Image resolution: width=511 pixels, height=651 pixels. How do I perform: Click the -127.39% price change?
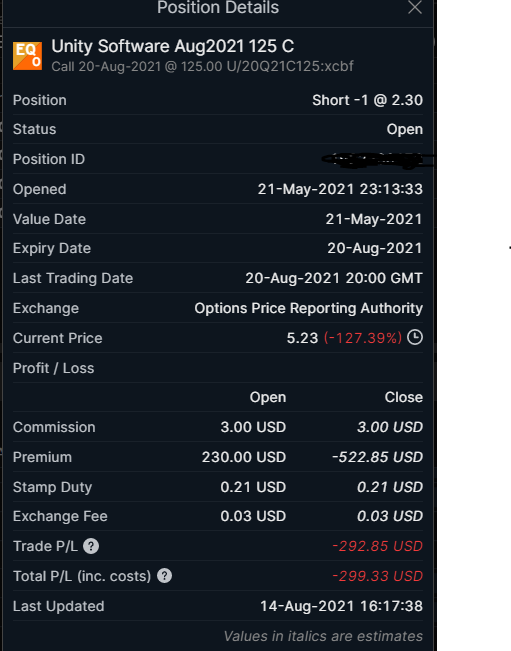coord(363,338)
